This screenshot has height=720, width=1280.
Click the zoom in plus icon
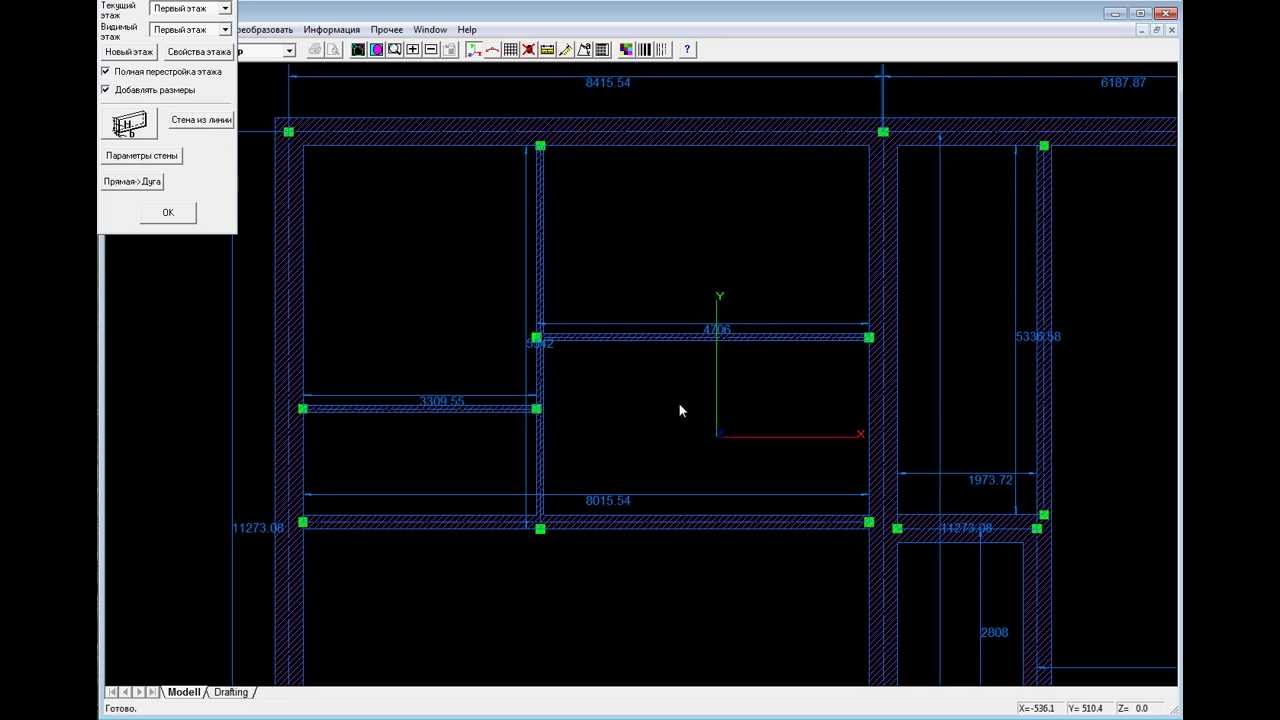(413, 50)
